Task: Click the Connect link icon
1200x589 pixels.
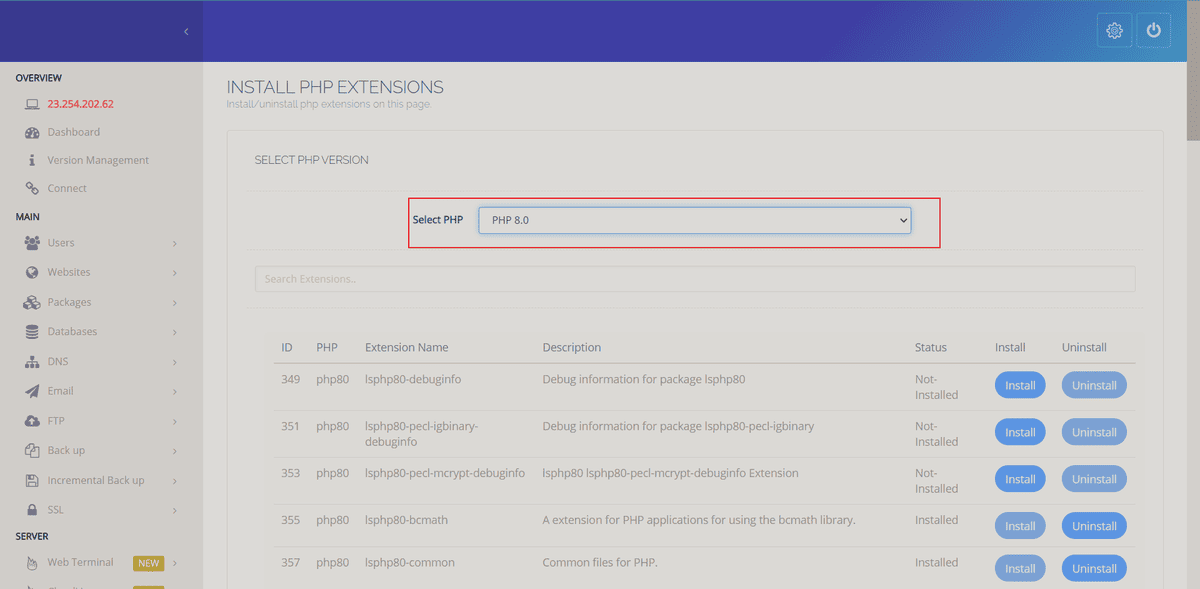Action: pyautogui.click(x=32, y=188)
